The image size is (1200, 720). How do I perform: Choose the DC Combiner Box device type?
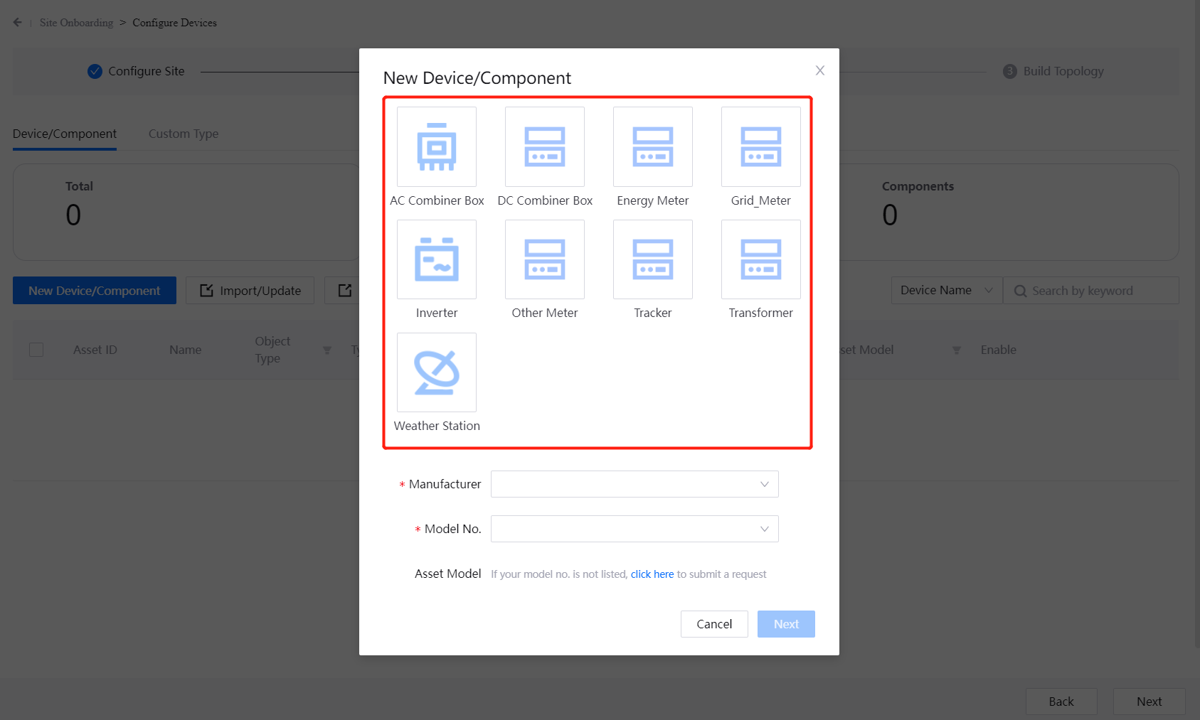tap(545, 147)
